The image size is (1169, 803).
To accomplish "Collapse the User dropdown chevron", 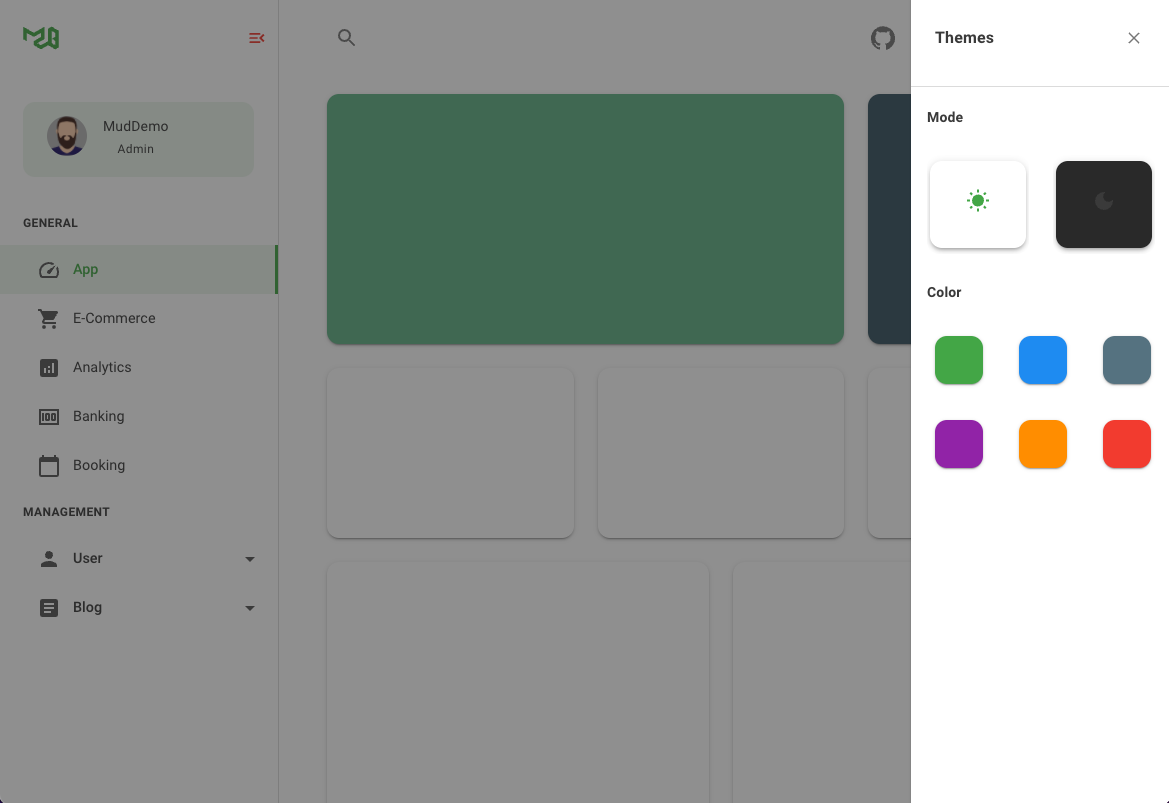I will [x=249, y=559].
